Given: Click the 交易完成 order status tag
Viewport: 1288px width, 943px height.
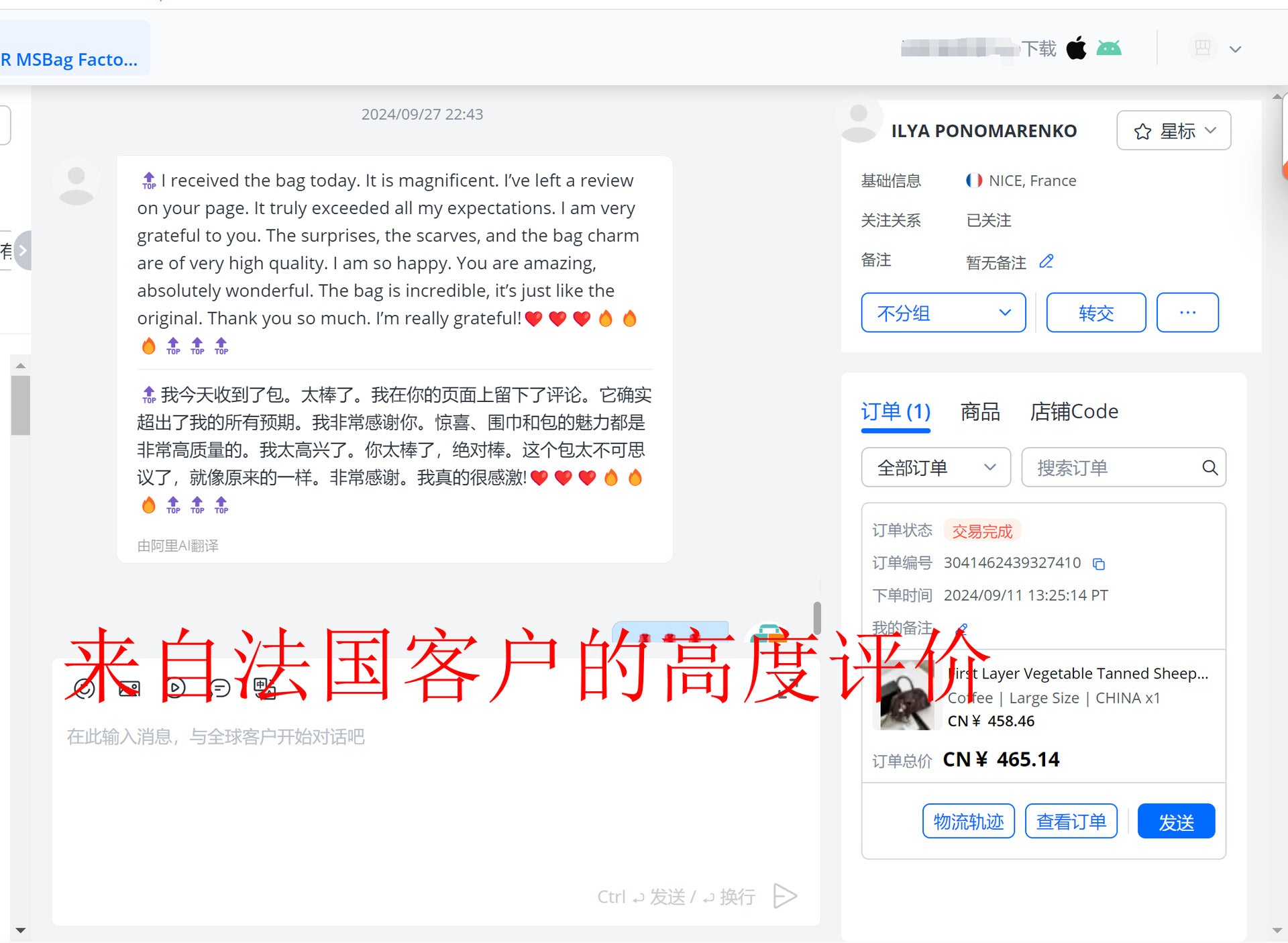Looking at the screenshot, I should point(982,531).
